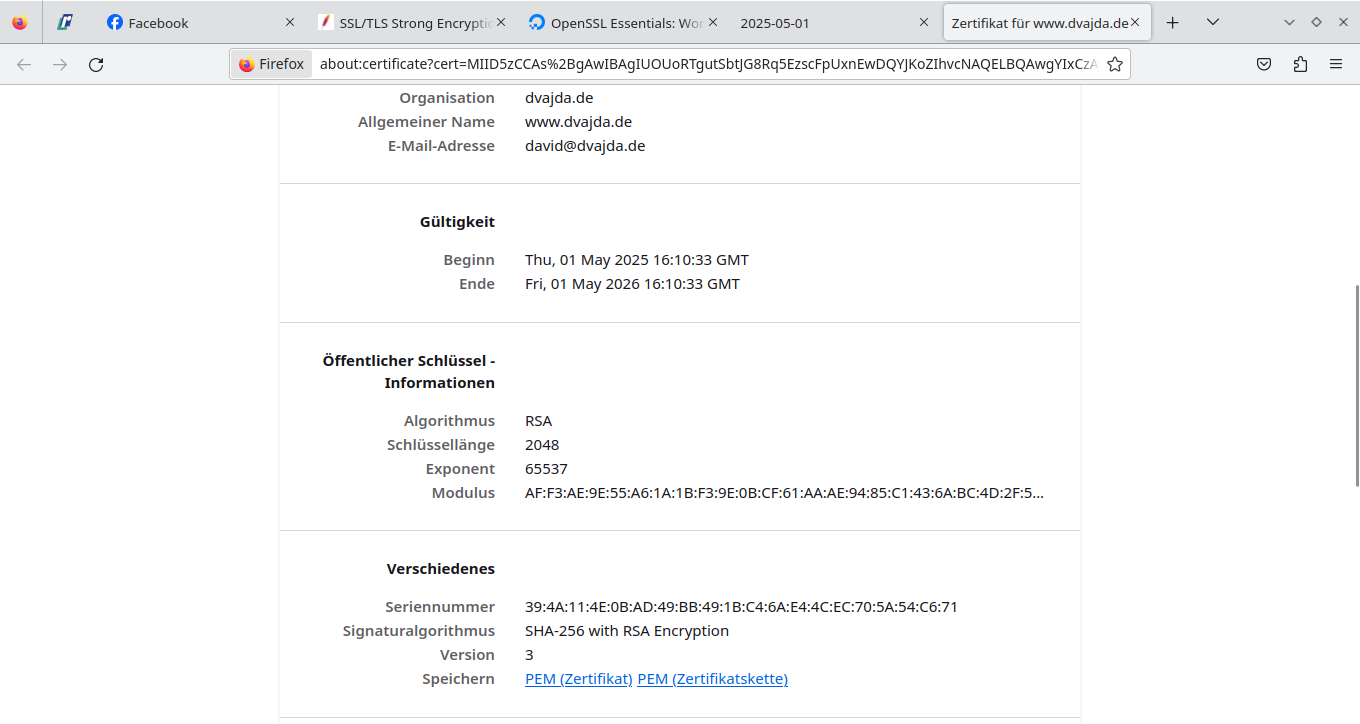Close the Facebook tab

tap(290, 22)
